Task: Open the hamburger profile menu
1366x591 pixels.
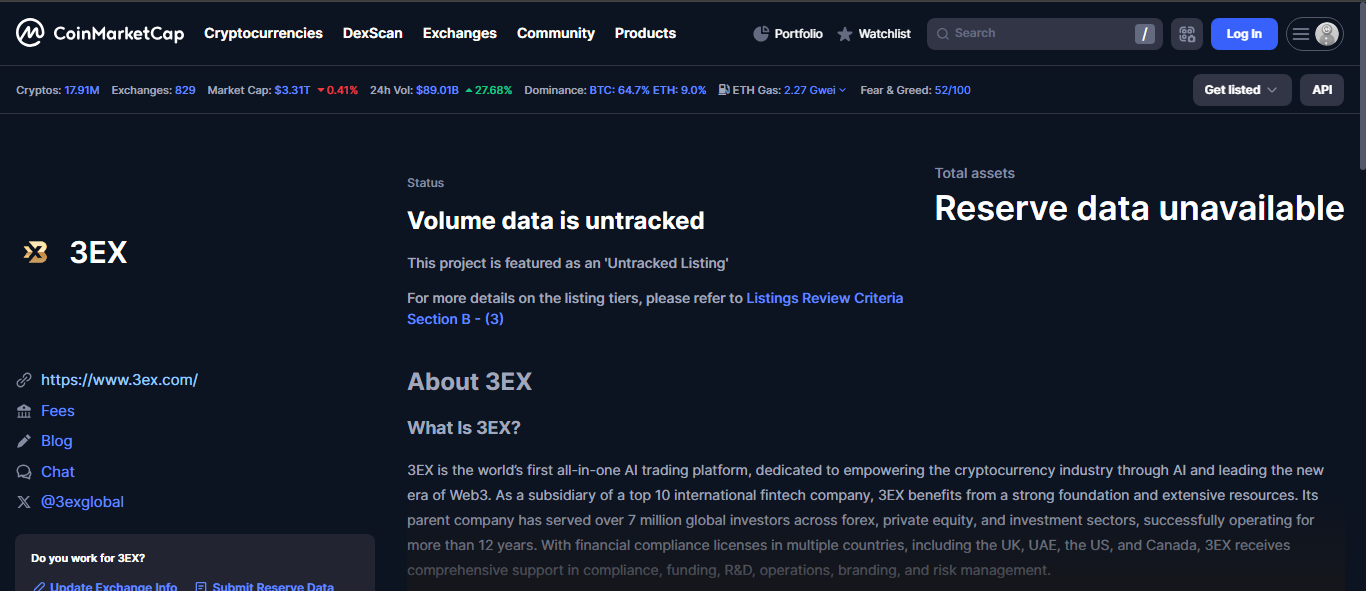Action: (x=1300, y=34)
